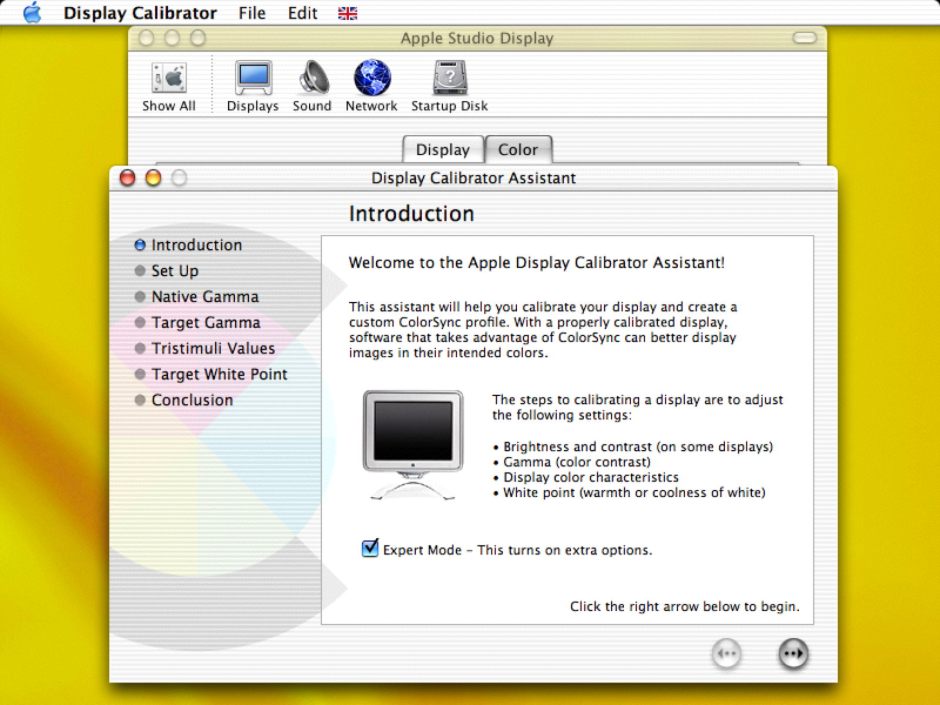Image resolution: width=940 pixels, height=705 pixels.
Task: Click the Introduction heading
Action: (412, 214)
